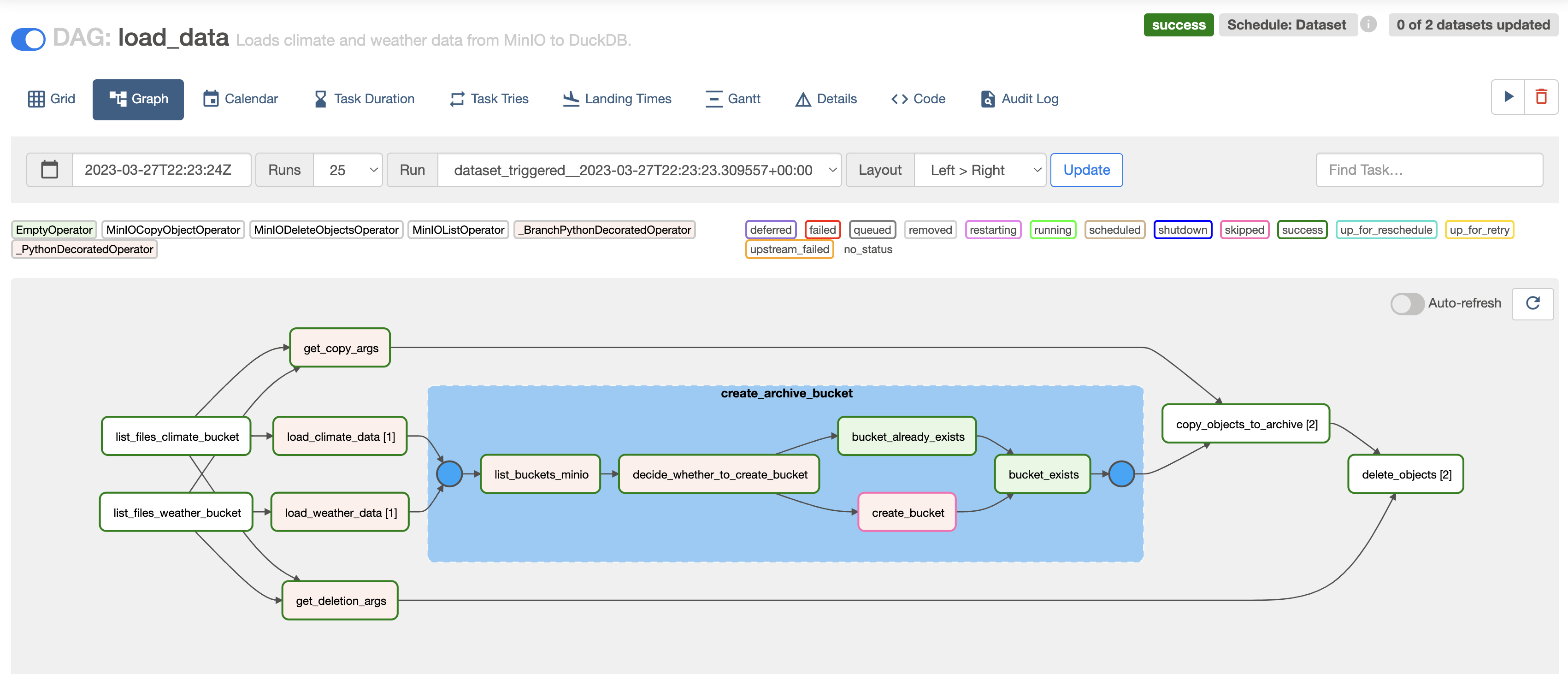The image size is (1568, 674).
Task: Click the failed status legend swatch
Action: click(822, 230)
